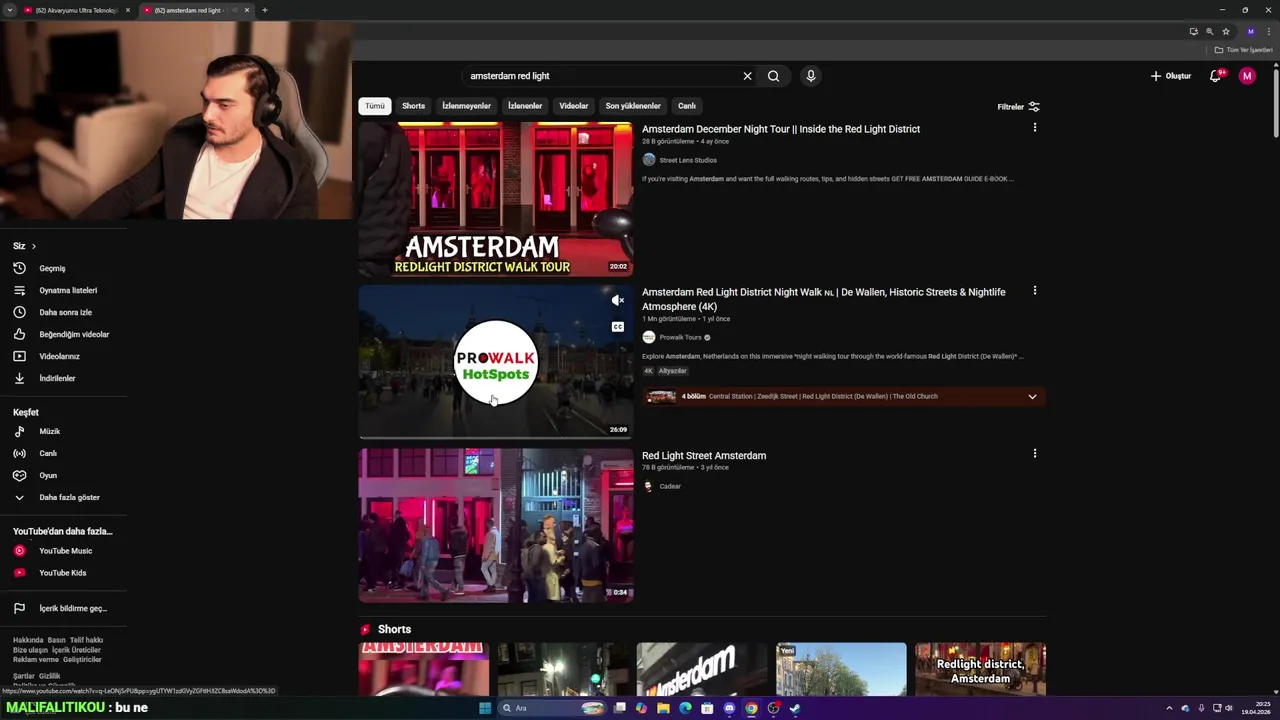The height and width of the screenshot is (720, 1280).
Task: Open YouTube Kids link
Action: coord(64,573)
